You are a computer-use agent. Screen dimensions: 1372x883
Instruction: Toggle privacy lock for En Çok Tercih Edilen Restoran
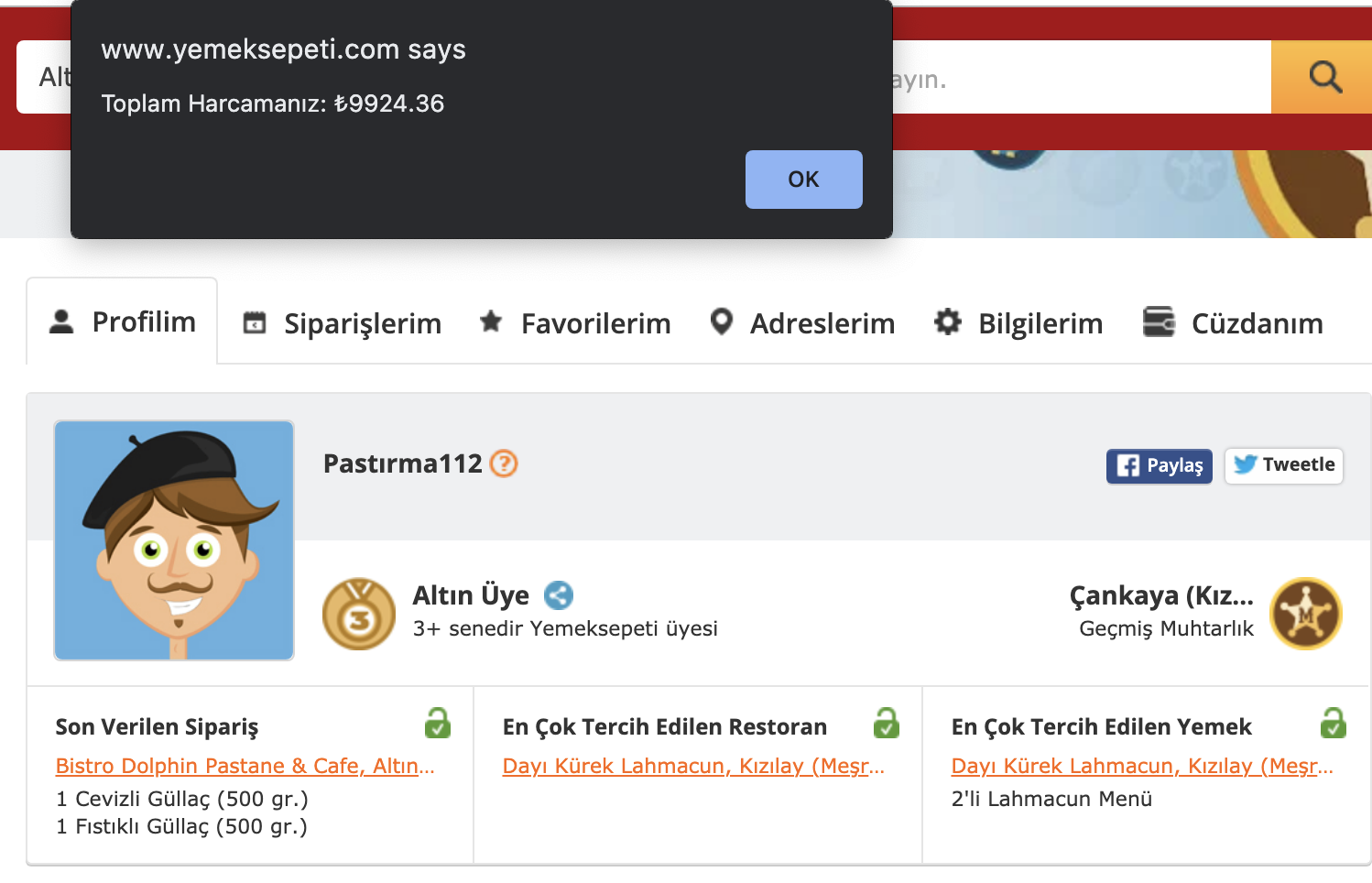point(887,724)
